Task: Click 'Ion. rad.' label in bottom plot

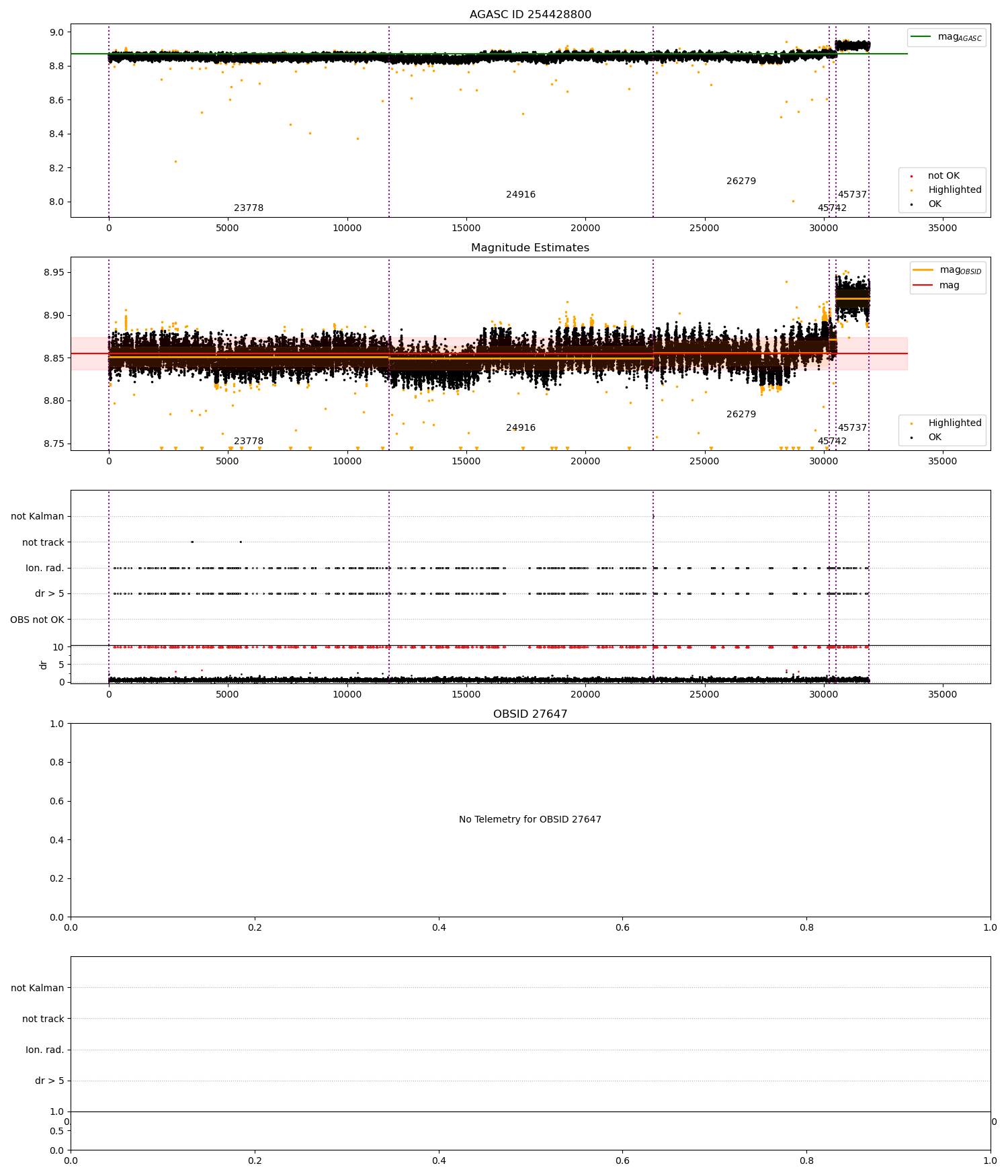Action: (45, 1050)
